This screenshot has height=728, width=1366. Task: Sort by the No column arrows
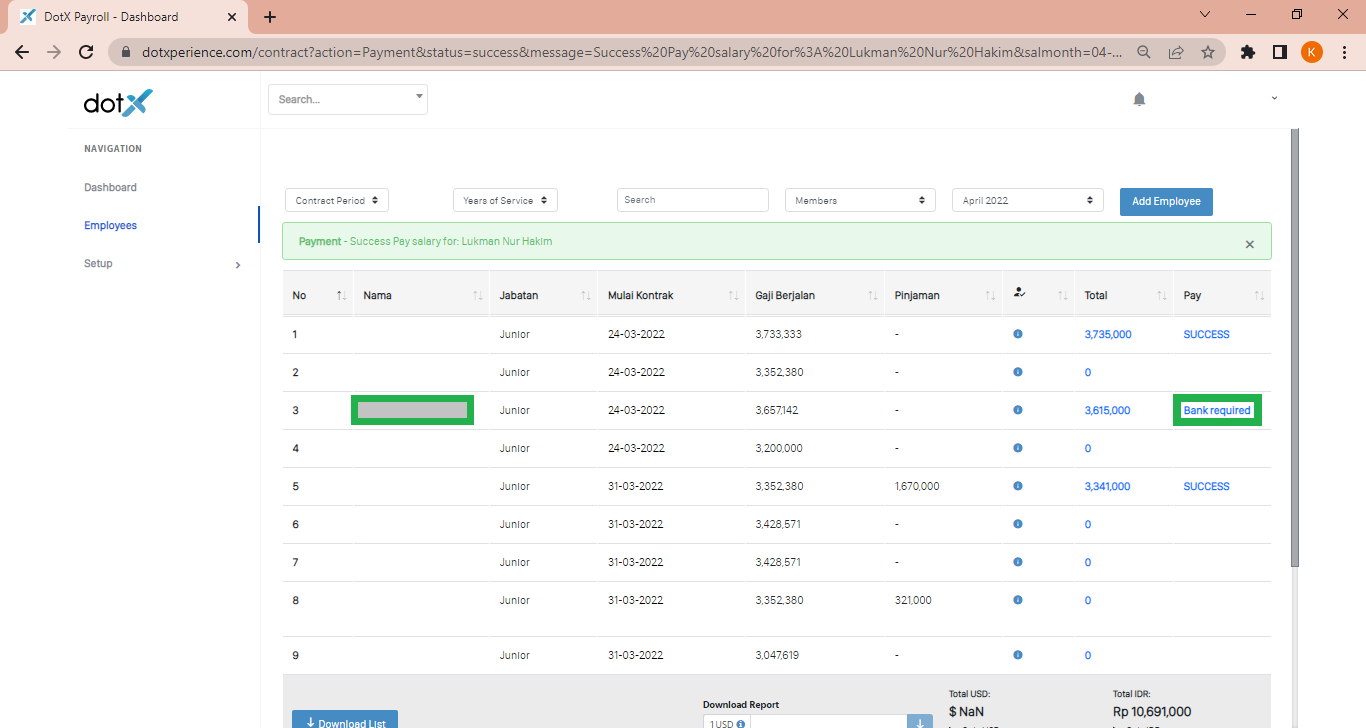[341, 295]
